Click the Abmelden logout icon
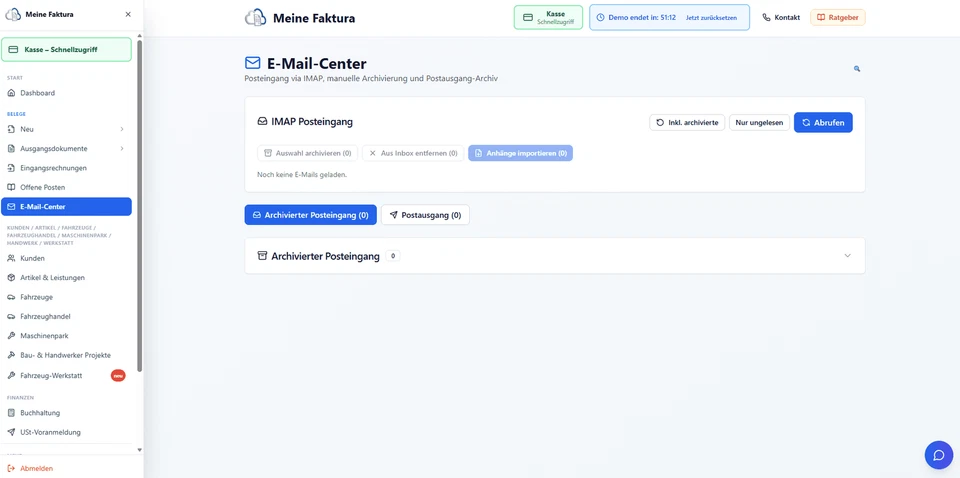The height and width of the screenshot is (478, 960). tap(11, 468)
